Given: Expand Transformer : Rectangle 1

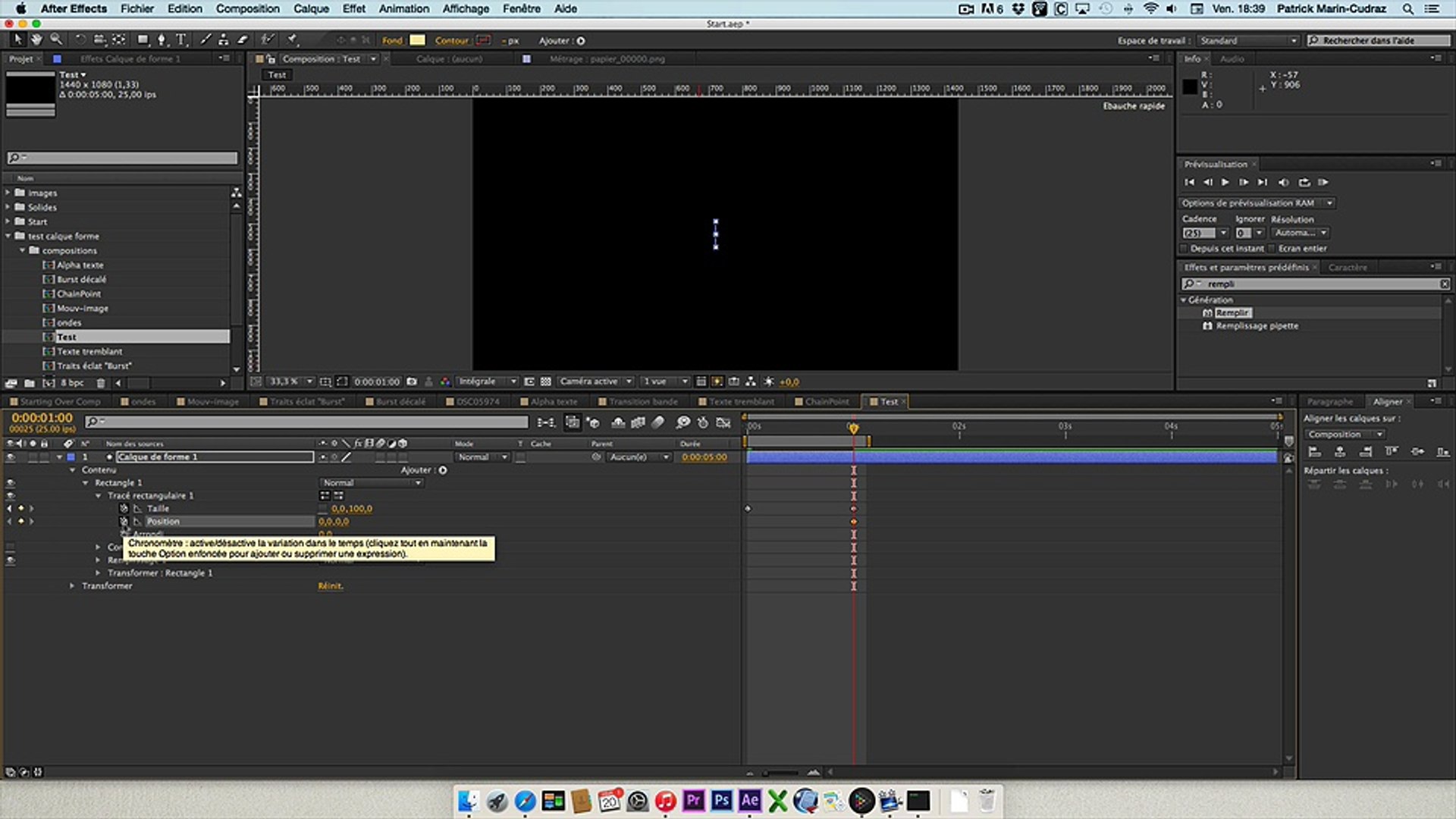Looking at the screenshot, I should (99, 573).
